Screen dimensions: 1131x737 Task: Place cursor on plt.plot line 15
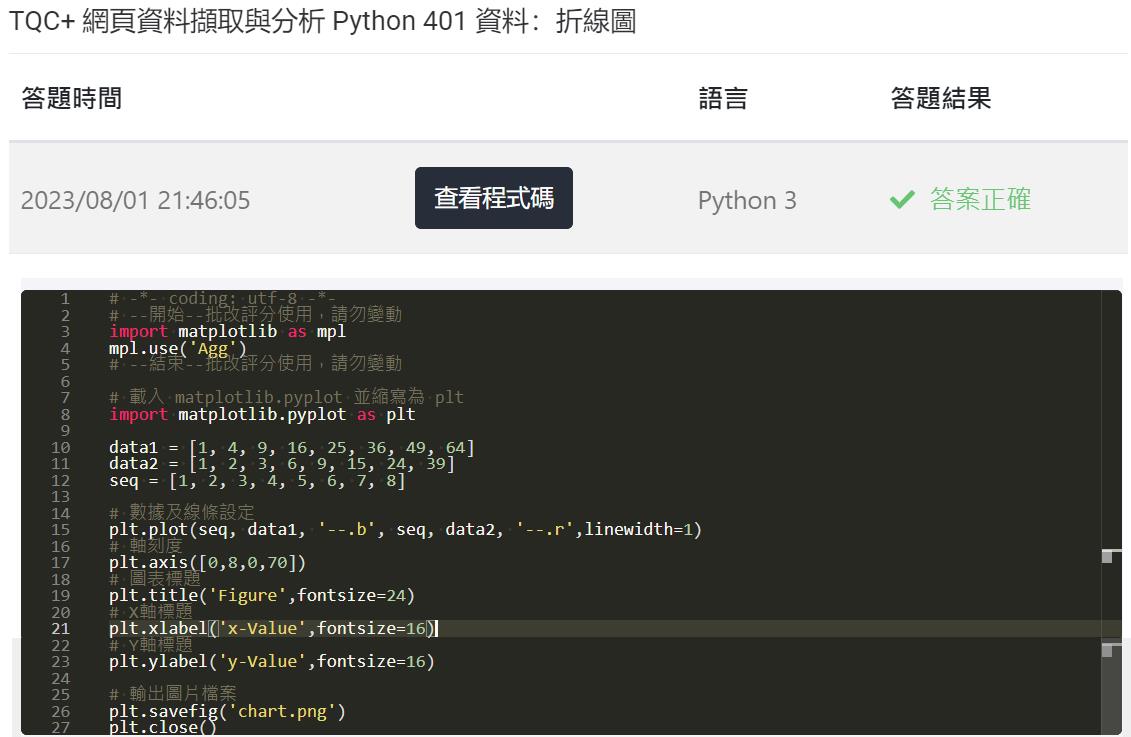405,529
